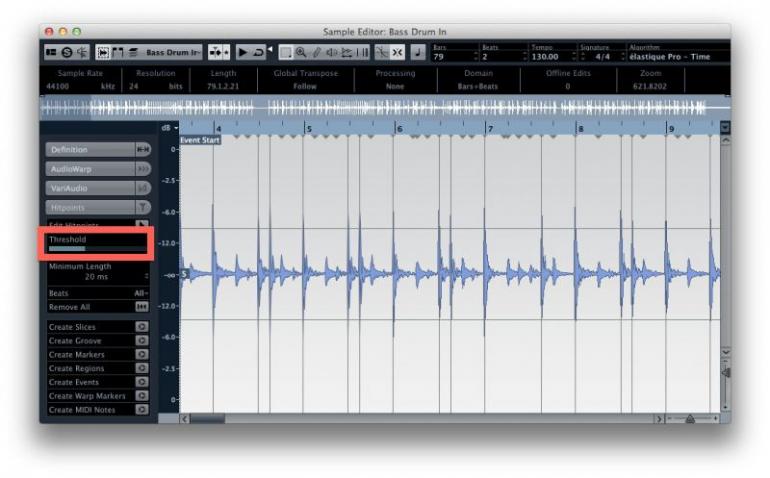Open the Beats All dropdown
The width and height of the screenshot is (770, 478).
pyautogui.click(x=140, y=293)
